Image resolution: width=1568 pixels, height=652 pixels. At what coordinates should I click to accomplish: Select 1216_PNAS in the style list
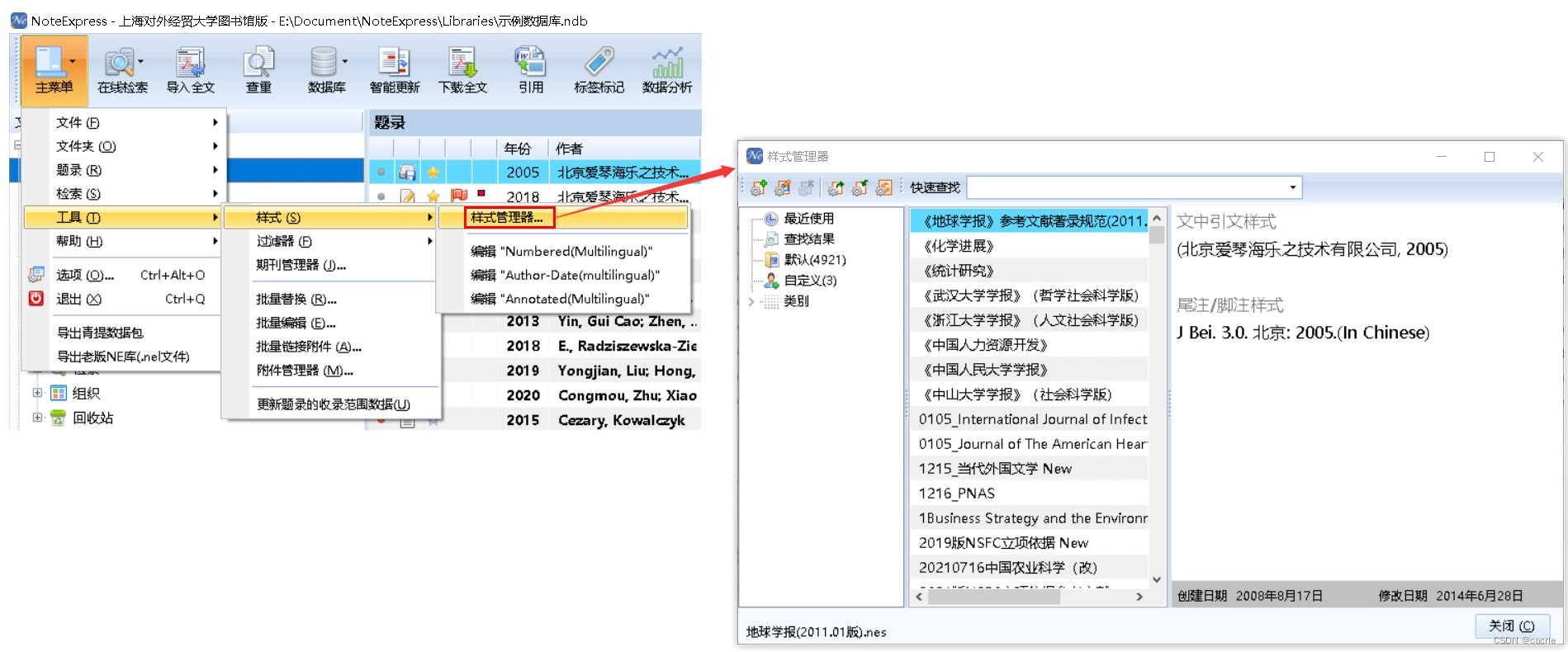pyautogui.click(x=1029, y=494)
